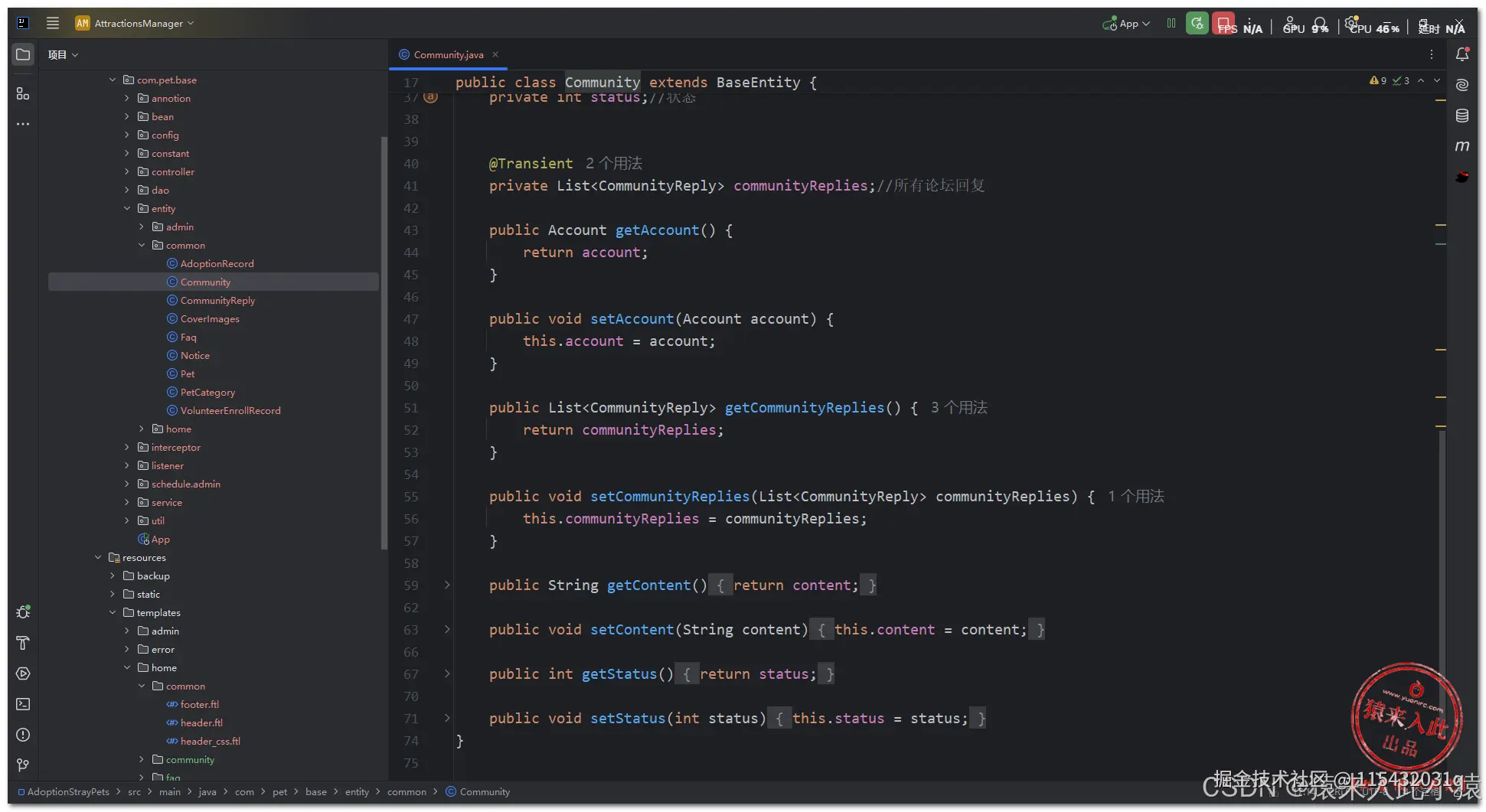The height and width of the screenshot is (812, 1486).
Task: Open the CoverImages class
Action: coord(210,318)
